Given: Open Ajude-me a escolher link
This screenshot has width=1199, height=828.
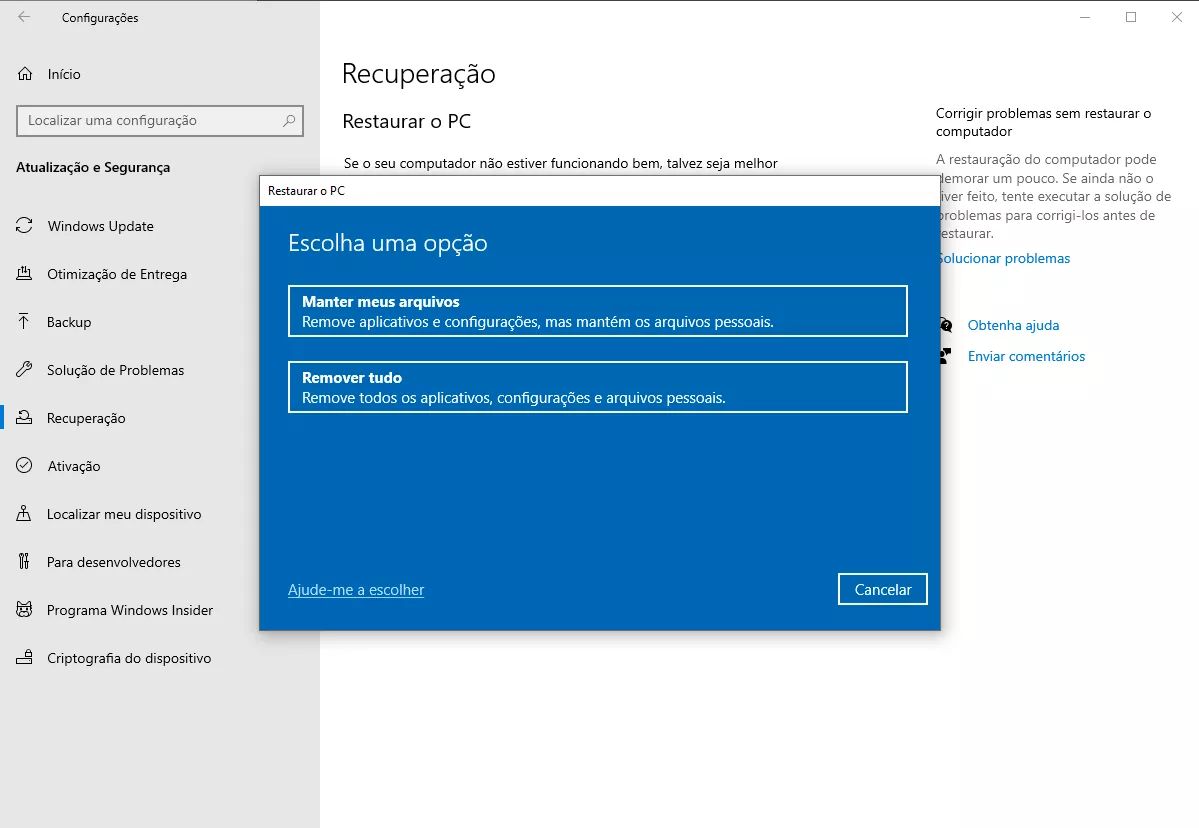Looking at the screenshot, I should (x=356, y=590).
